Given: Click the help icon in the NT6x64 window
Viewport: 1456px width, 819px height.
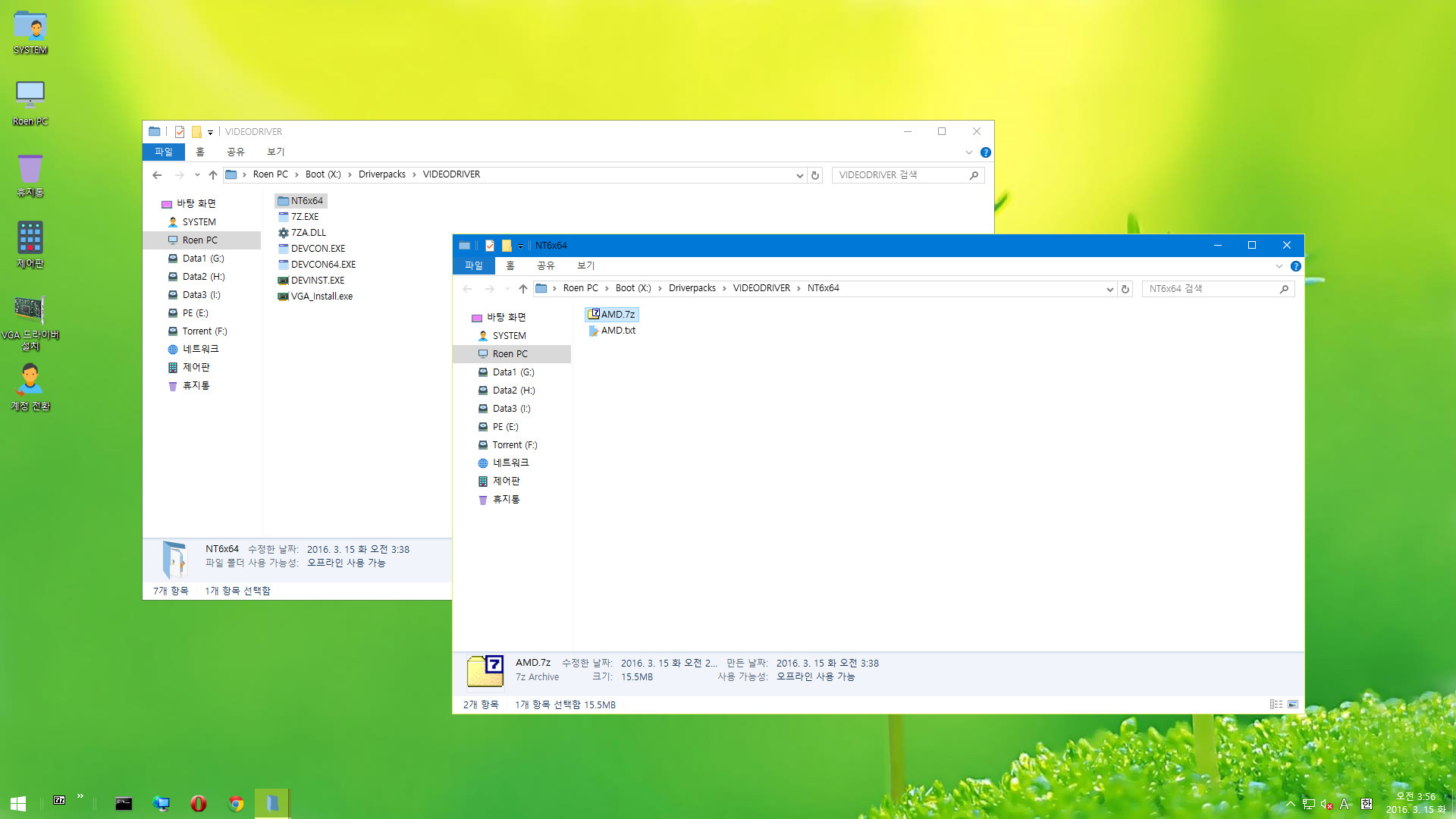Looking at the screenshot, I should coord(1296,266).
